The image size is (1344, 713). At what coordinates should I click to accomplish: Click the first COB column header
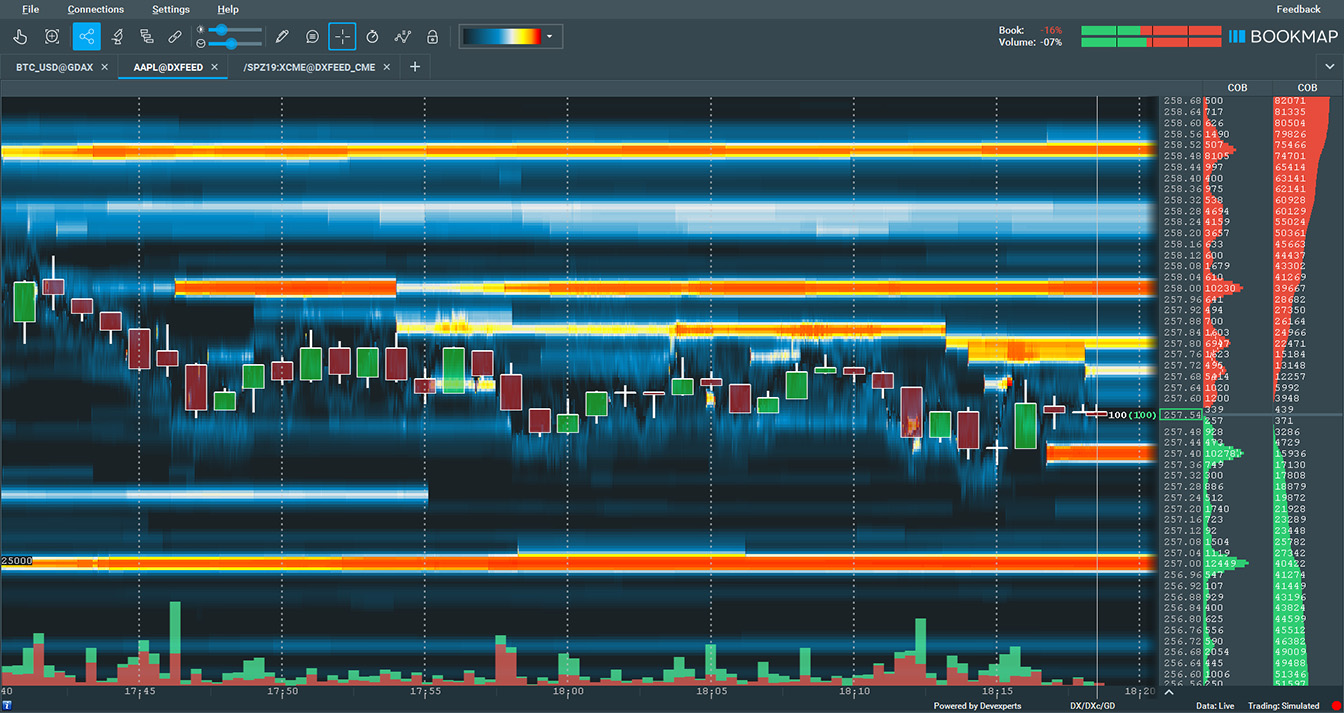(x=1237, y=88)
